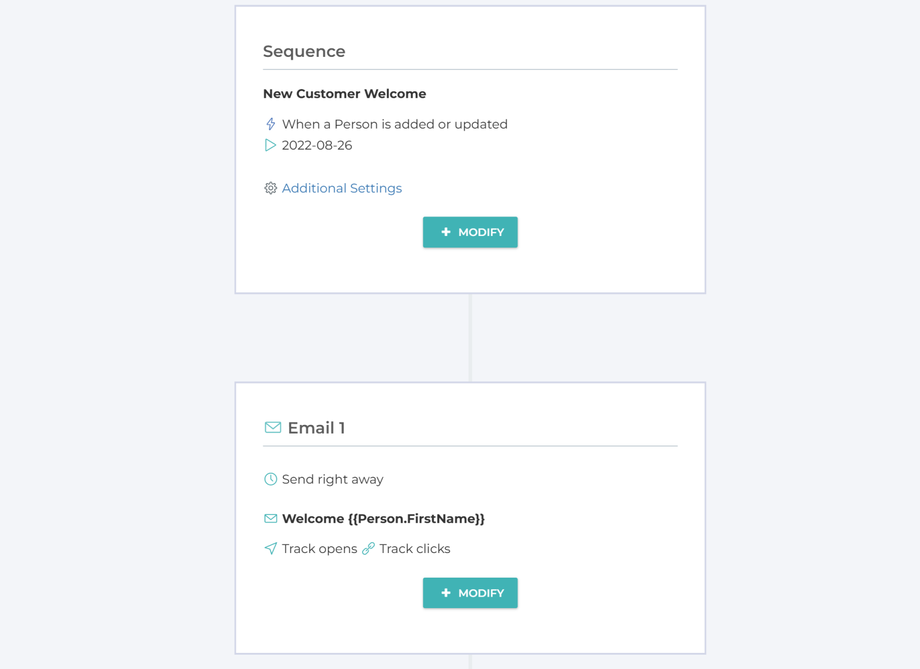
Task: Select the New Customer Welcome sequence name
Action: click(x=344, y=94)
